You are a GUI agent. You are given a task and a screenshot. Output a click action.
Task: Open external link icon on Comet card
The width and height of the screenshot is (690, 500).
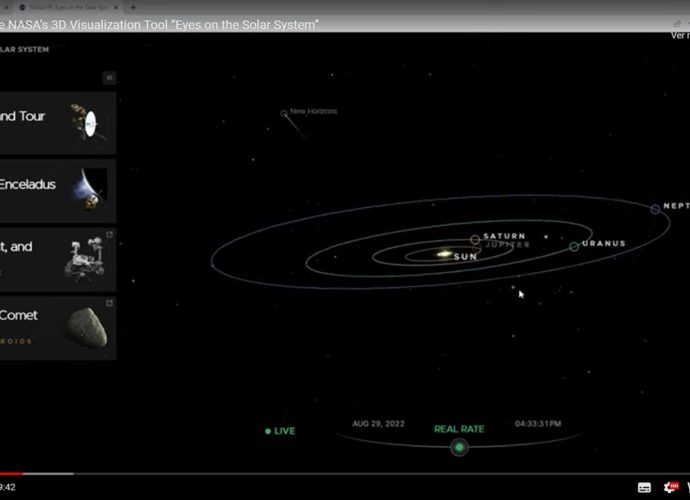[x=110, y=303]
